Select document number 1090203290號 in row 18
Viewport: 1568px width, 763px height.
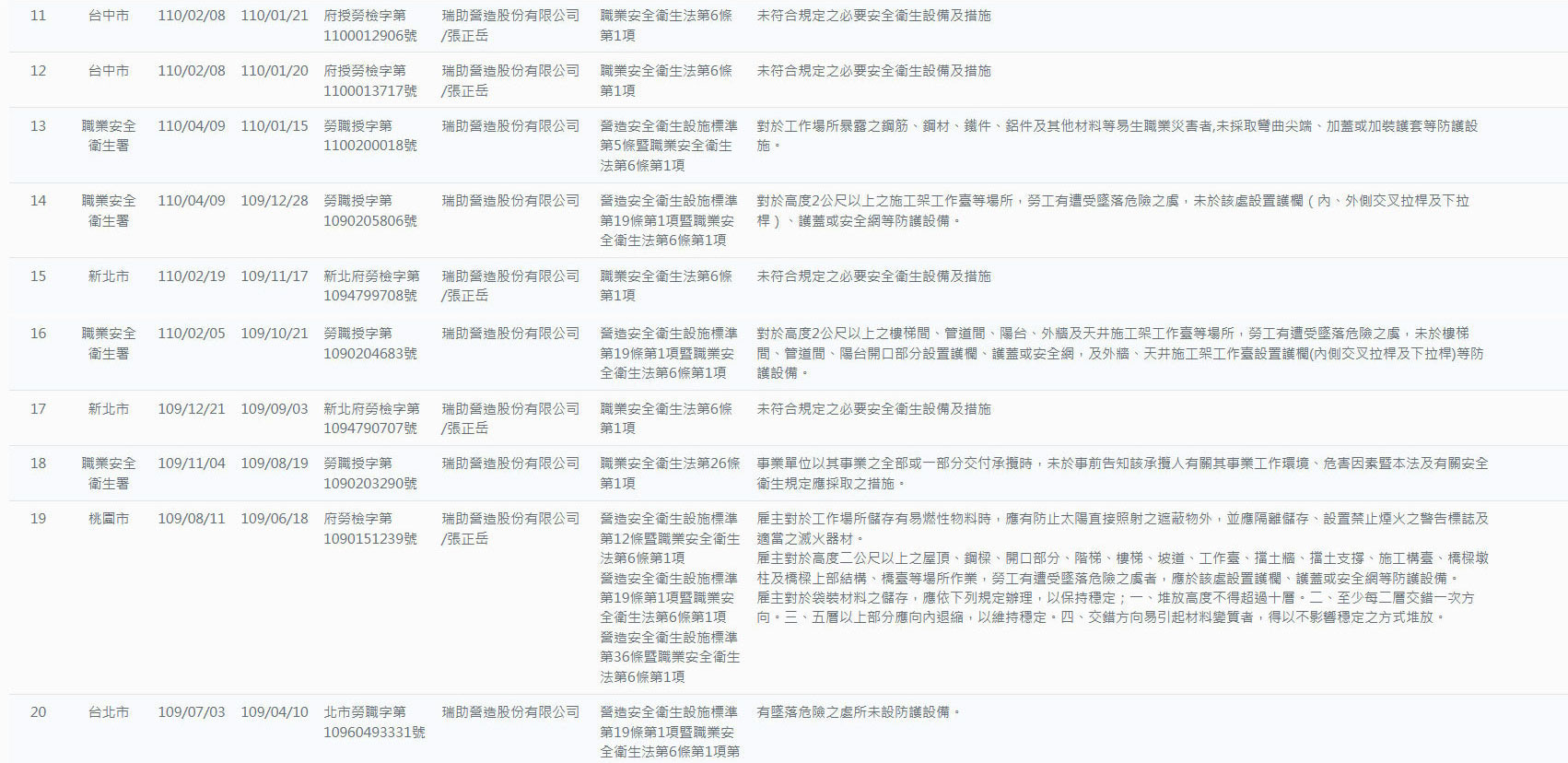369,484
